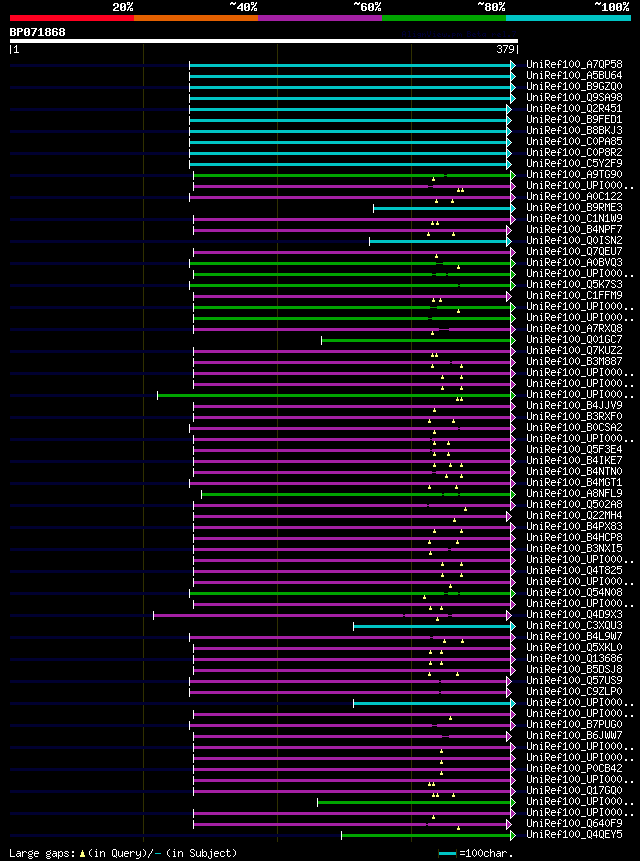Click the UniRef100_Q22MH4 label

[x=574, y=515]
